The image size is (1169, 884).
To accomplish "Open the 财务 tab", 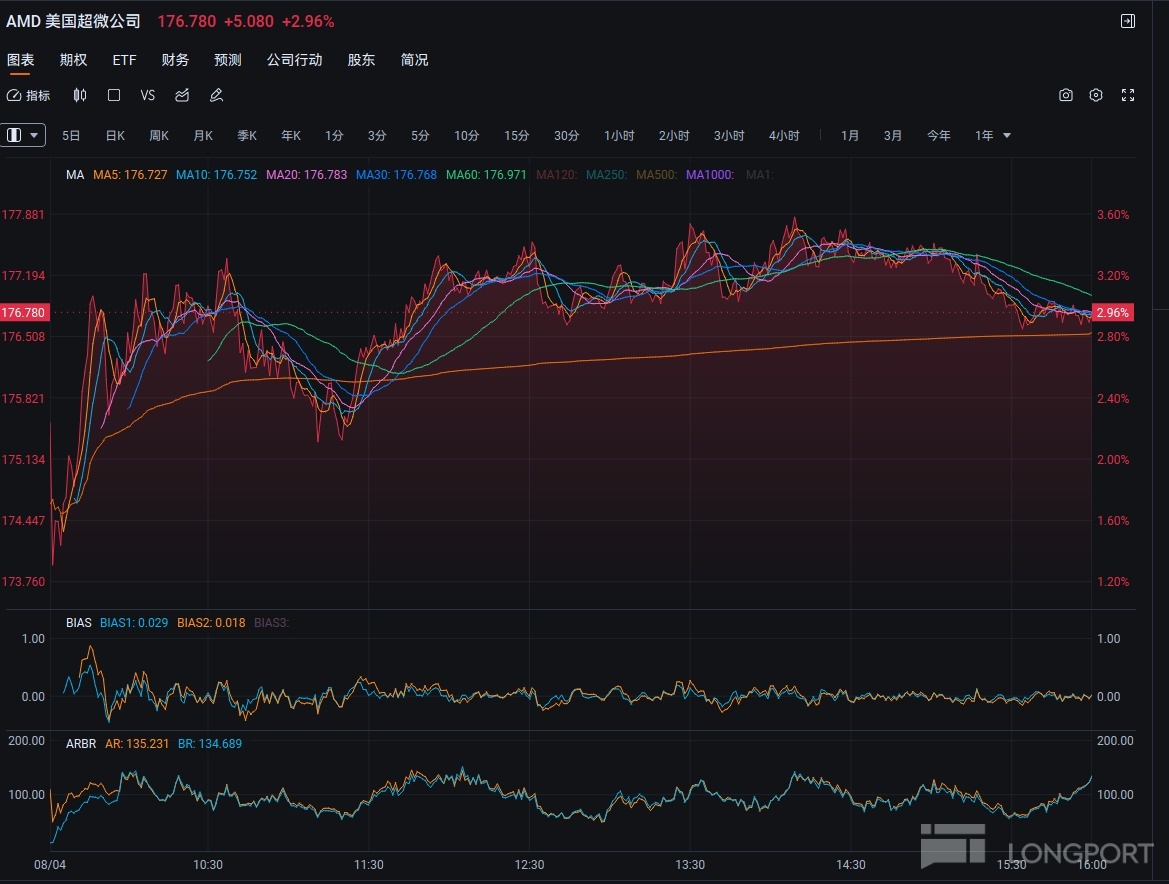I will pos(175,60).
